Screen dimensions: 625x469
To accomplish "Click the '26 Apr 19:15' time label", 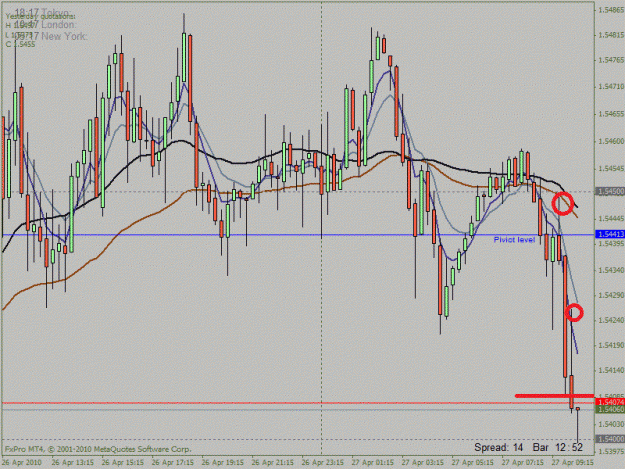I will click(x=222, y=463).
